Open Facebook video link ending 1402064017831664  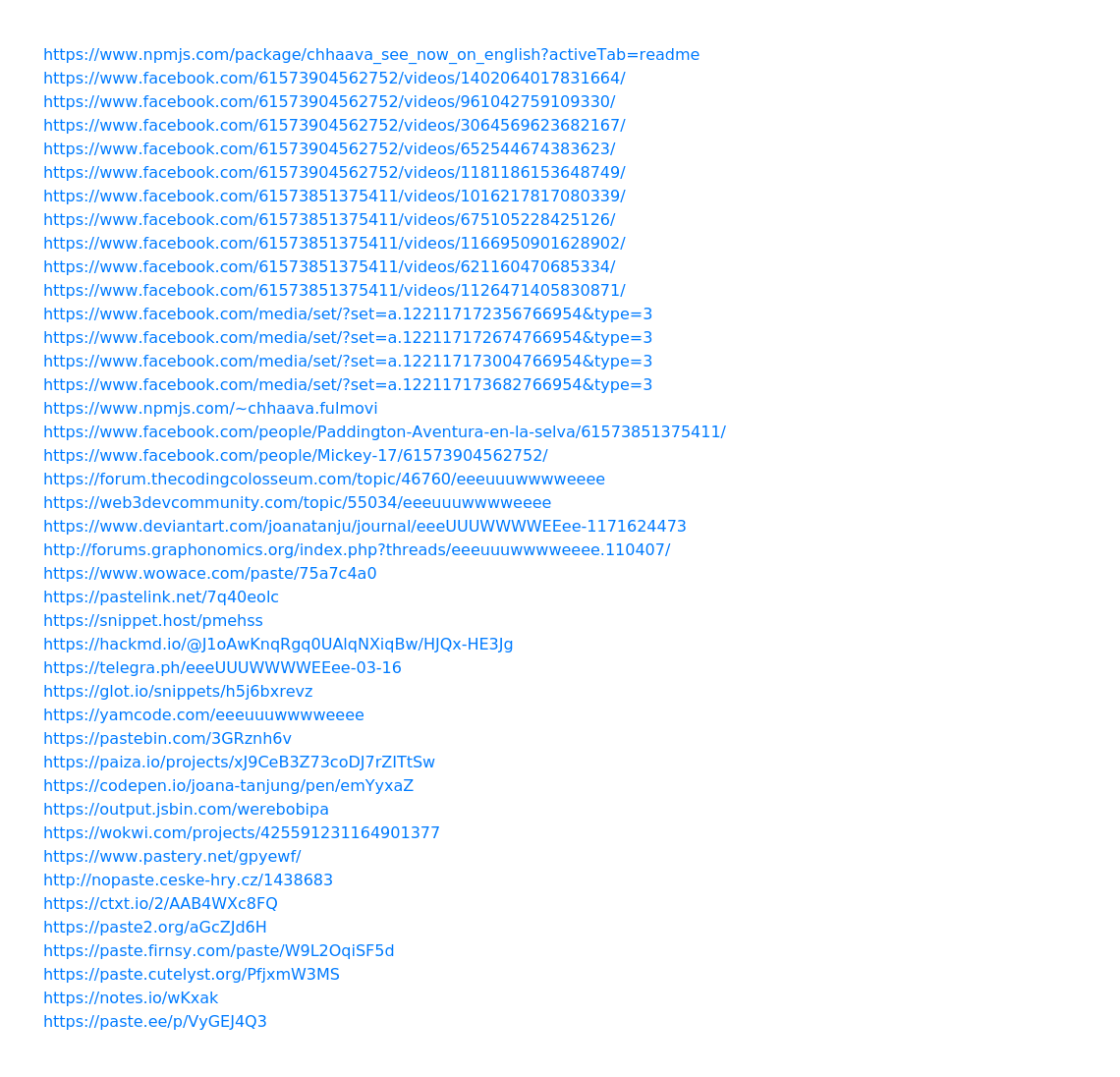pos(334,79)
